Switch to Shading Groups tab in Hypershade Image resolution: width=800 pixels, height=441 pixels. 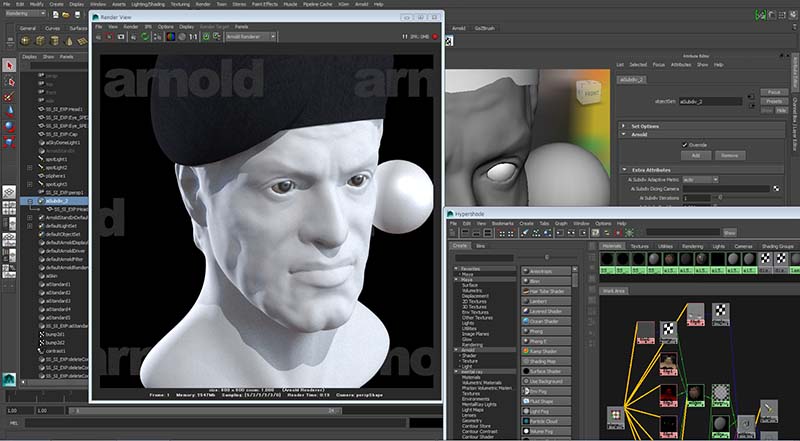click(x=778, y=246)
